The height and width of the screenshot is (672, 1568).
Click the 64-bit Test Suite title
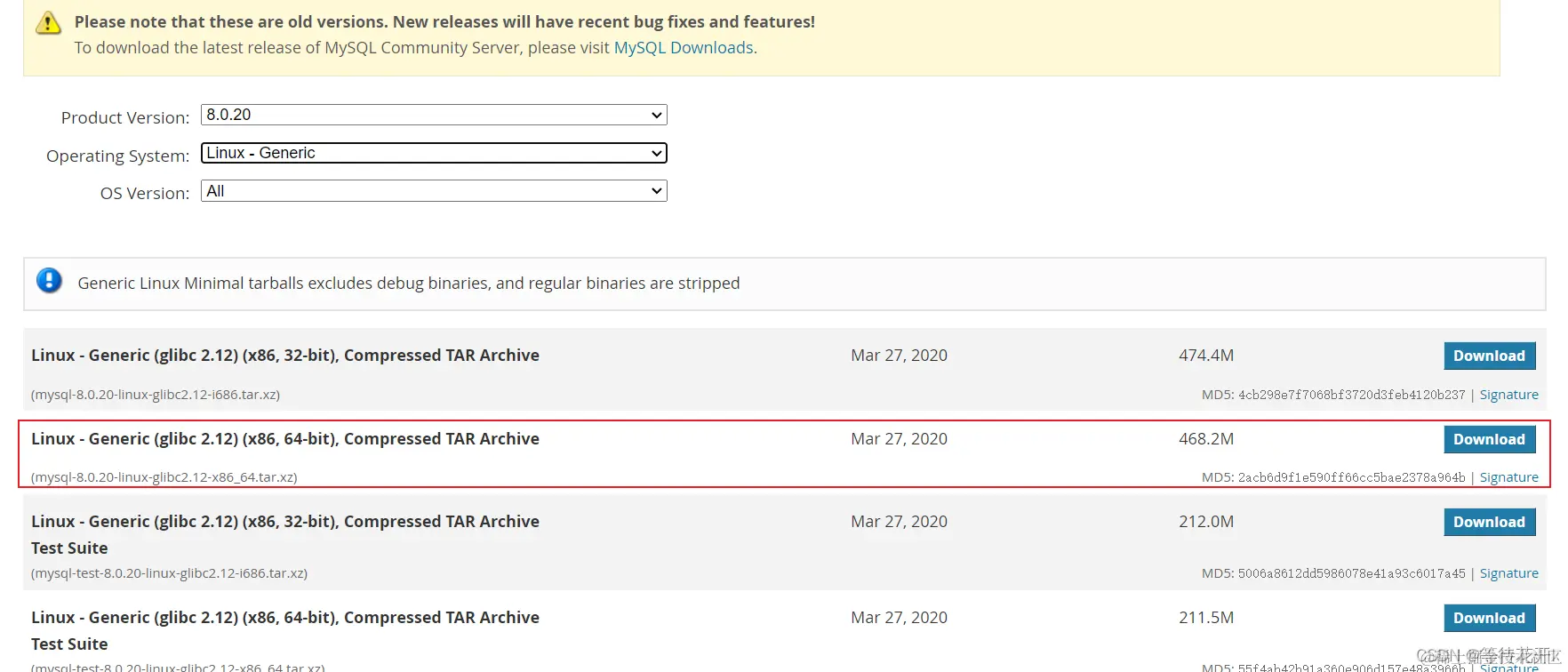click(x=285, y=630)
